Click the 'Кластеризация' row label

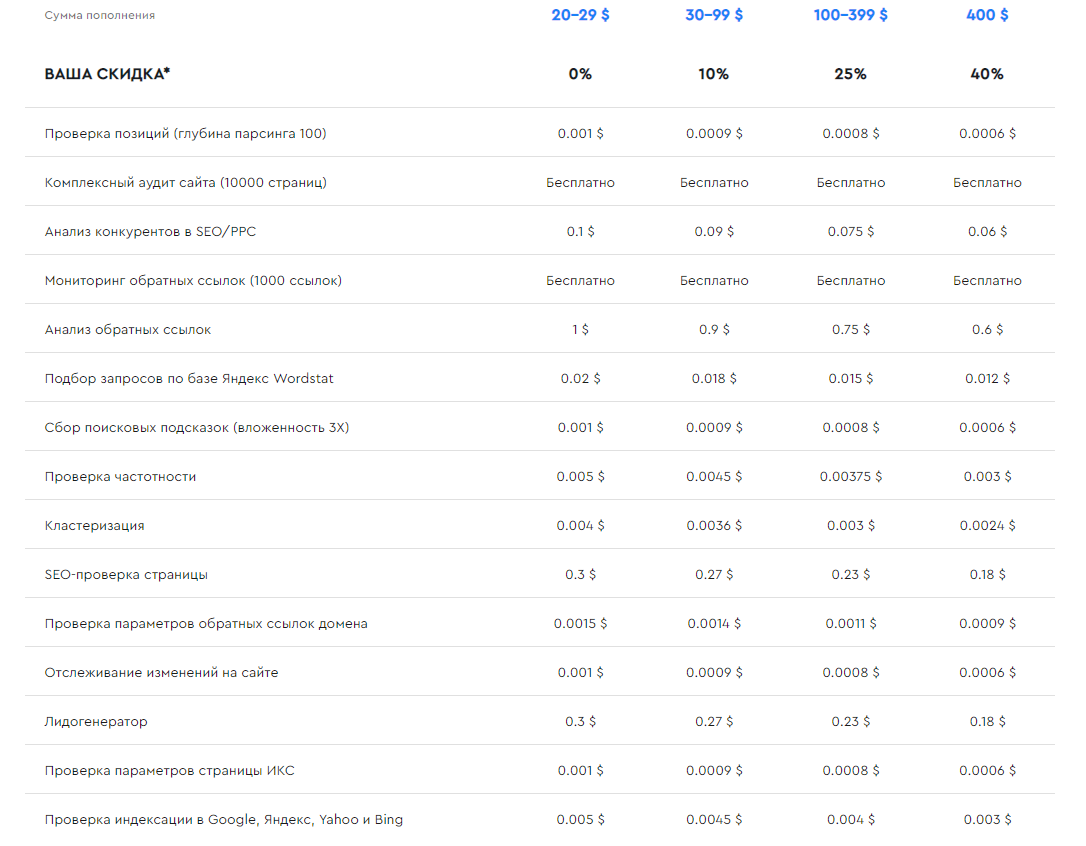94,525
